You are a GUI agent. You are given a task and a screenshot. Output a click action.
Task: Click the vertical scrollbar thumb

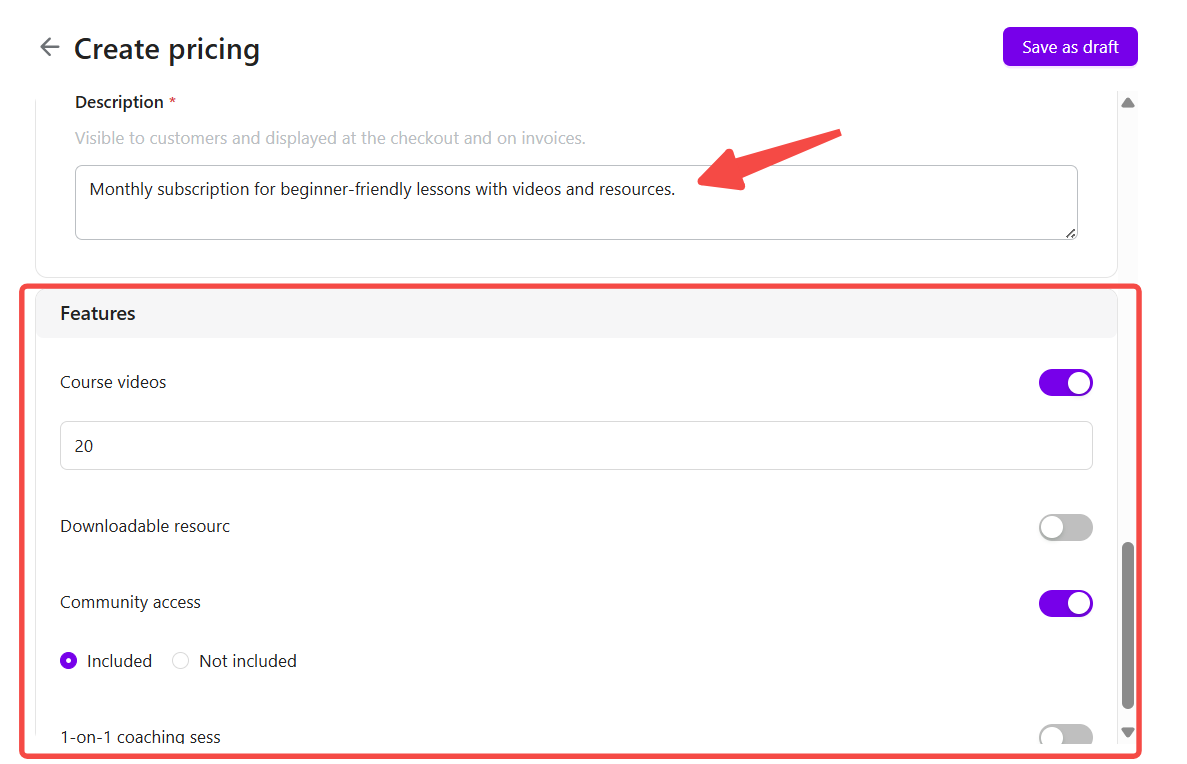[x=1128, y=625]
